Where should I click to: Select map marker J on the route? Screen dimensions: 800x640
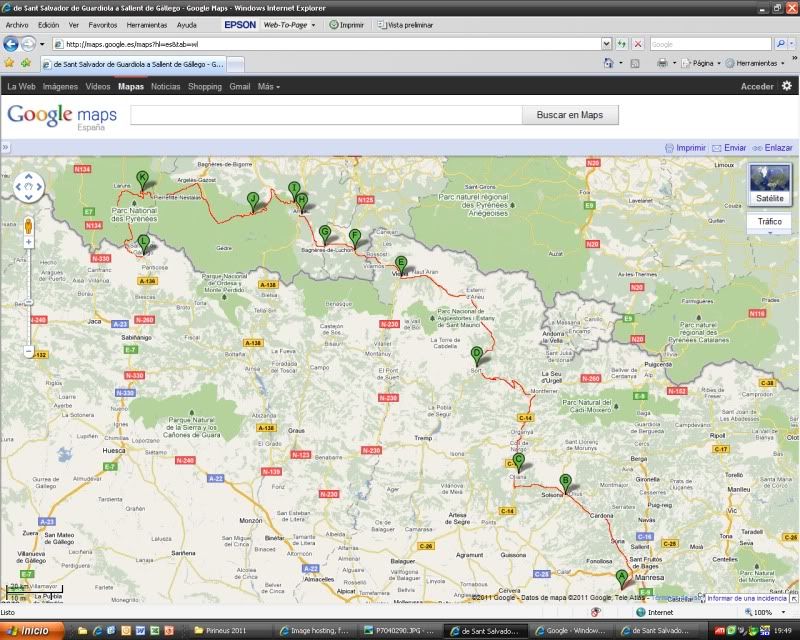click(x=253, y=202)
